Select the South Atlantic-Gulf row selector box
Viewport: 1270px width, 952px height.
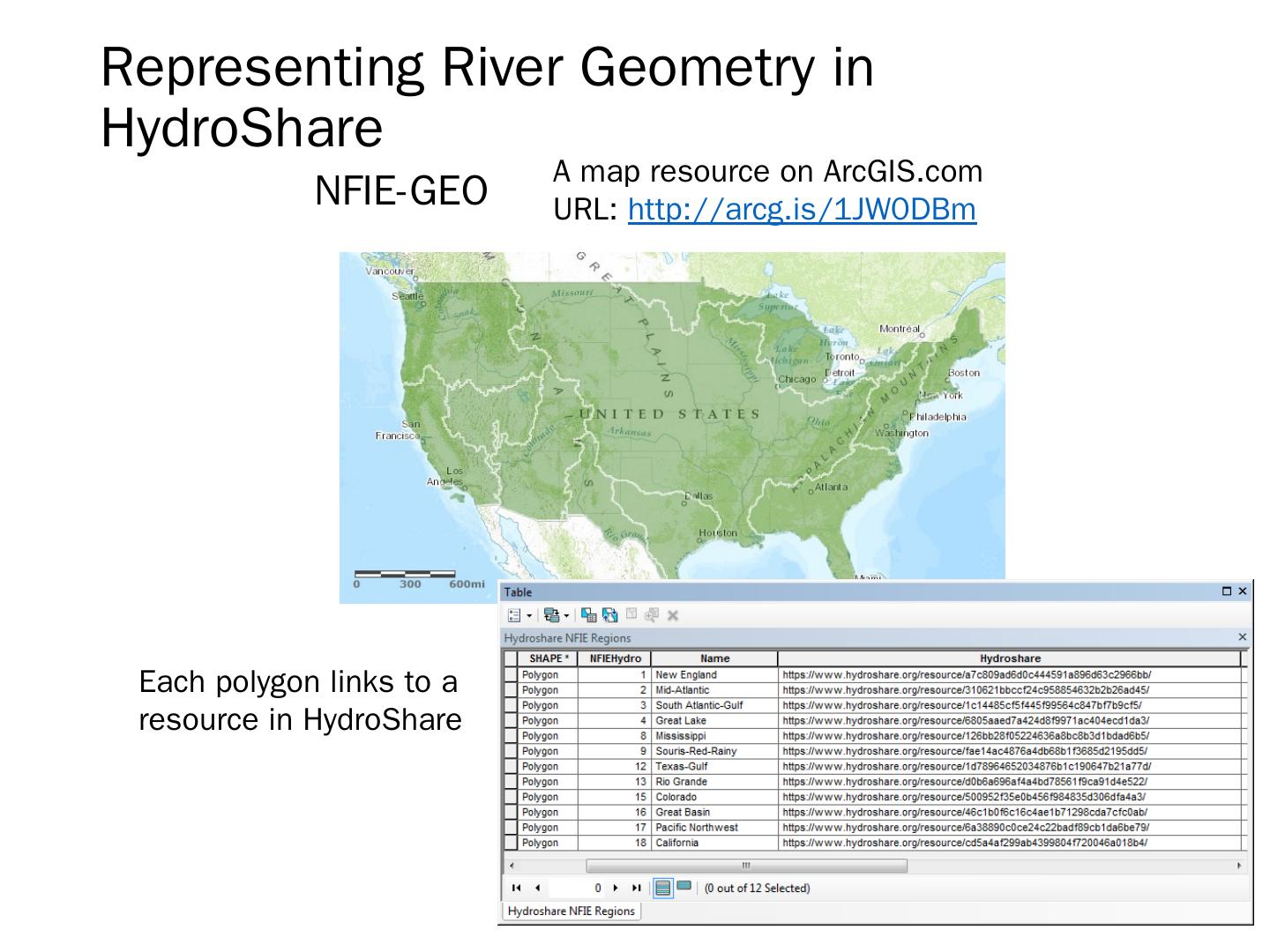click(512, 705)
